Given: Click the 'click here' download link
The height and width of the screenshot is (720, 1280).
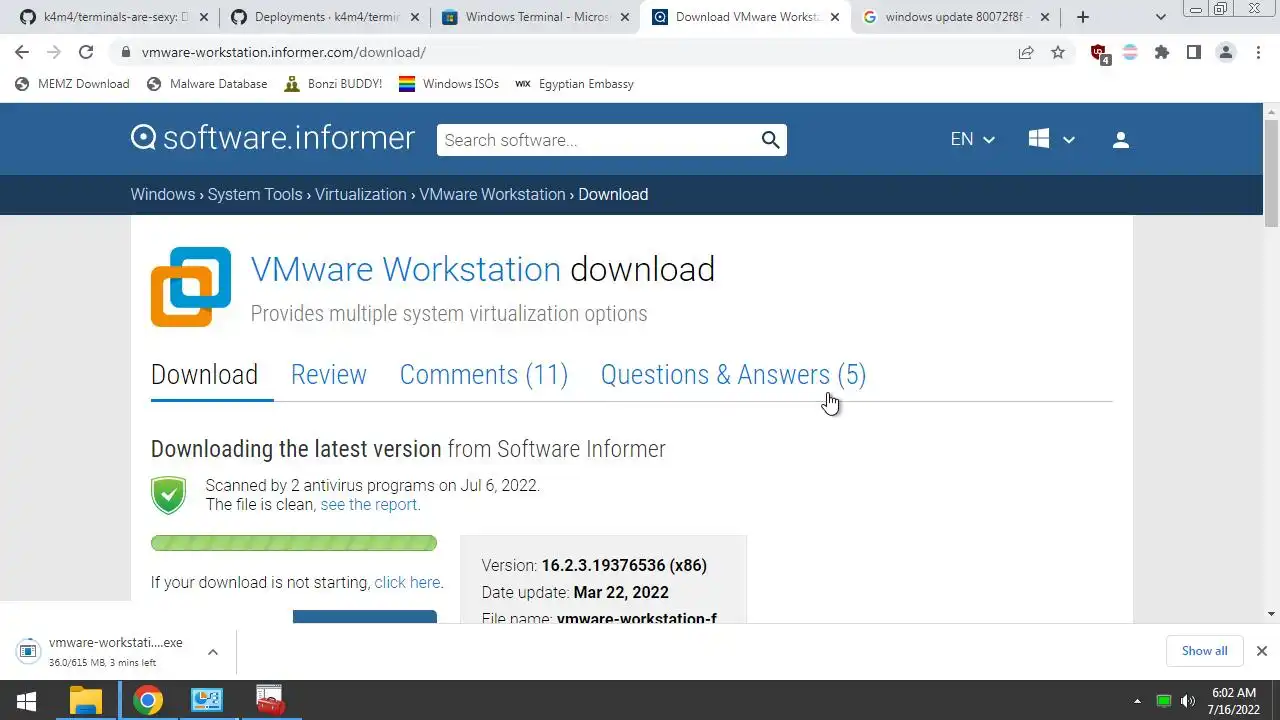Looking at the screenshot, I should [407, 582].
